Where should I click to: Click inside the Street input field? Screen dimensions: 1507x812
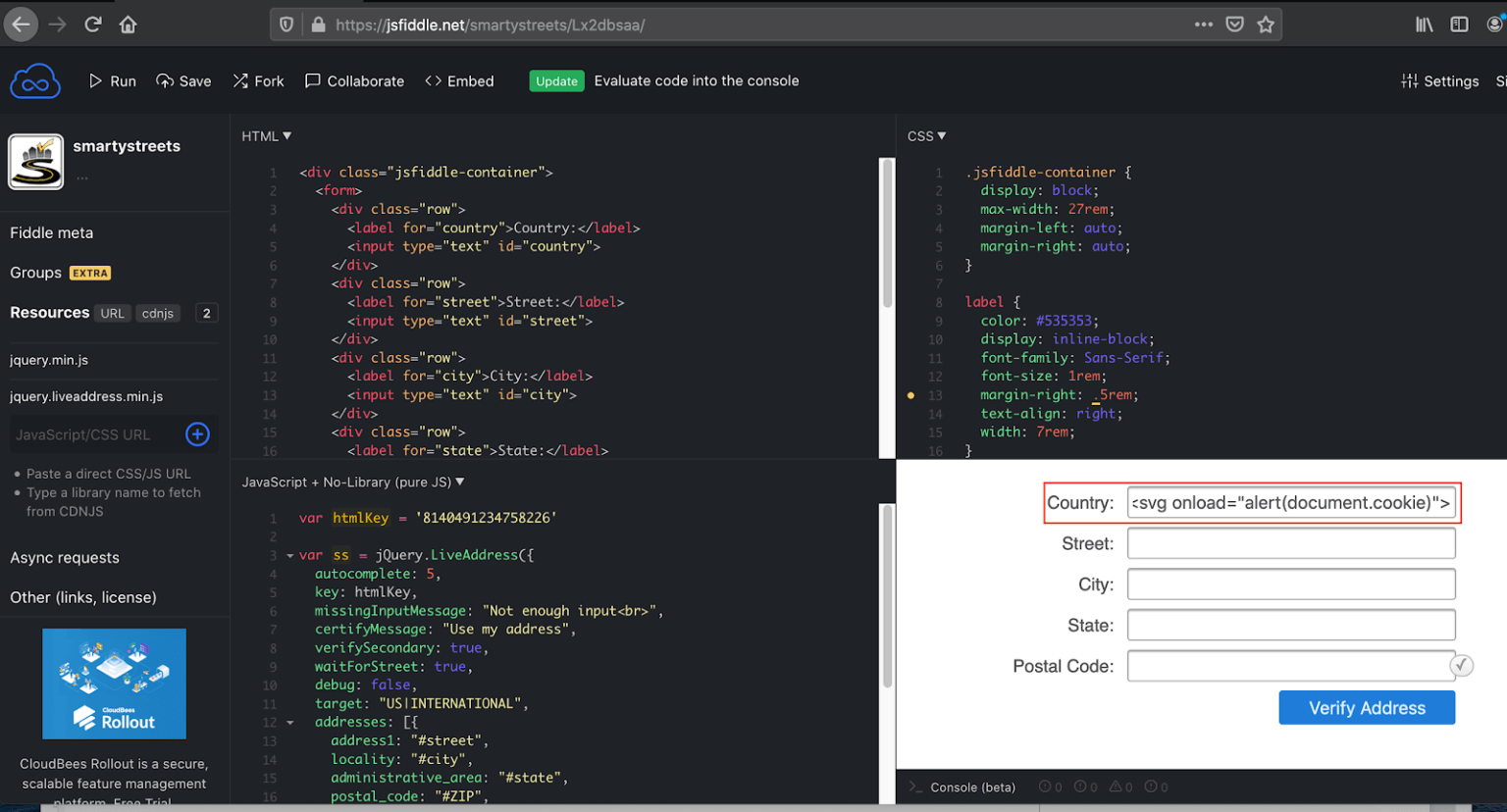(x=1290, y=542)
